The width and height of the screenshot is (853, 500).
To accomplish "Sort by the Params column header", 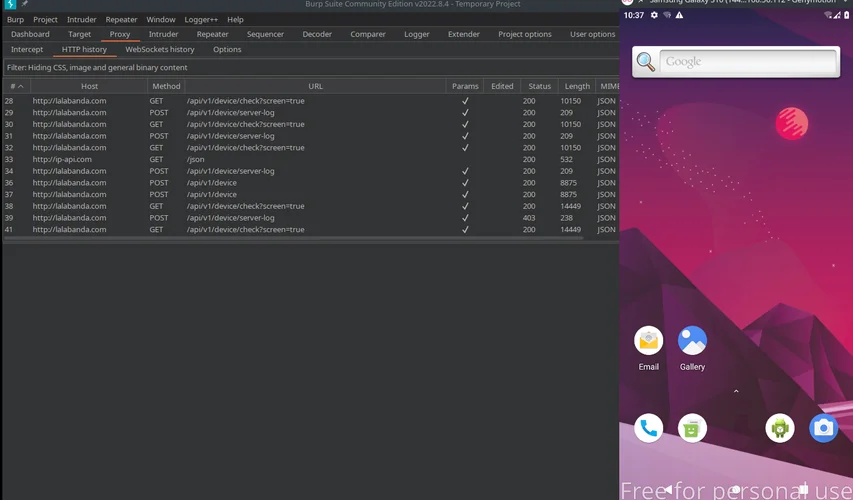I will (465, 86).
